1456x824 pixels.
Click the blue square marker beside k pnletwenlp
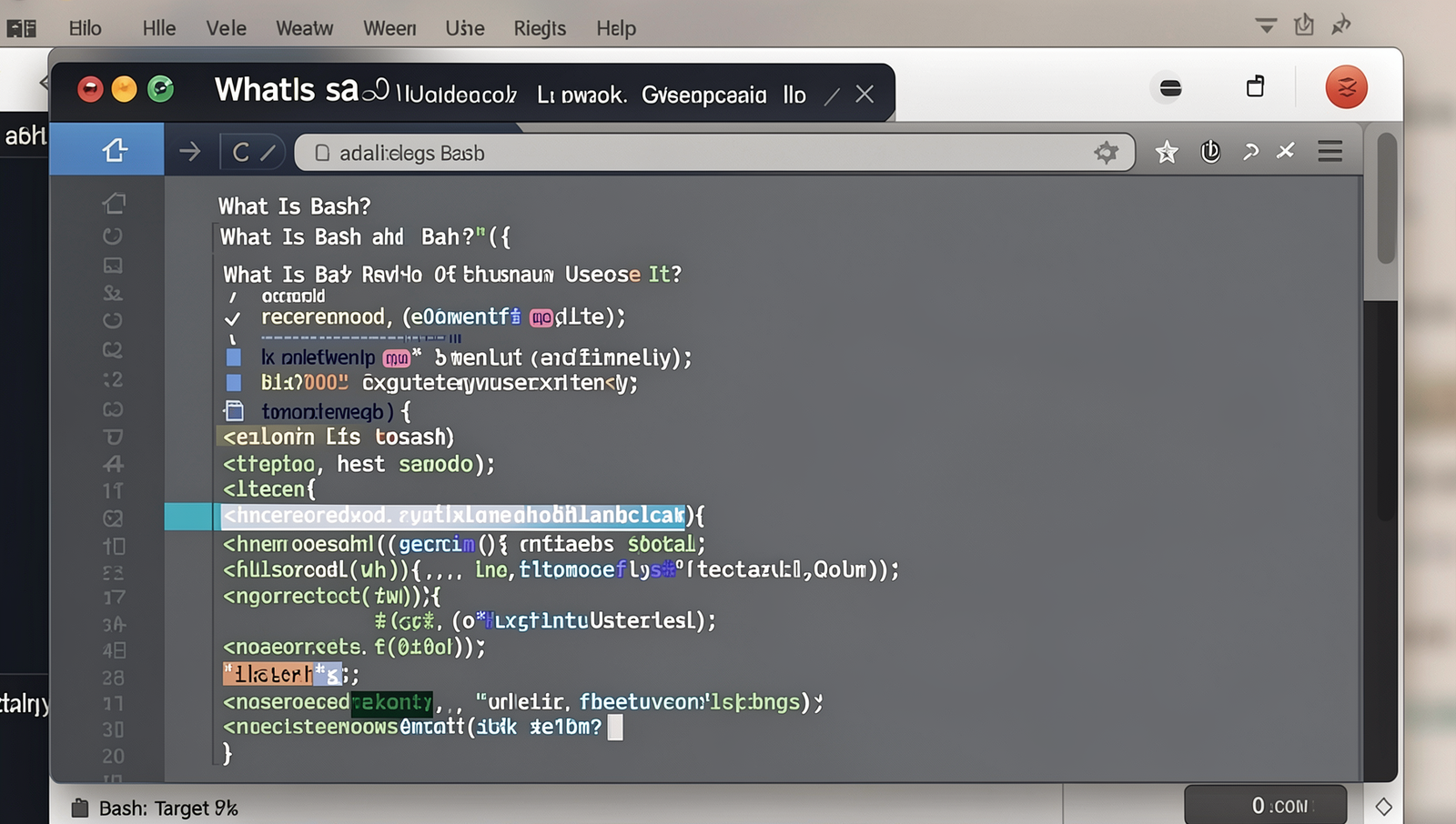pyautogui.click(x=234, y=357)
